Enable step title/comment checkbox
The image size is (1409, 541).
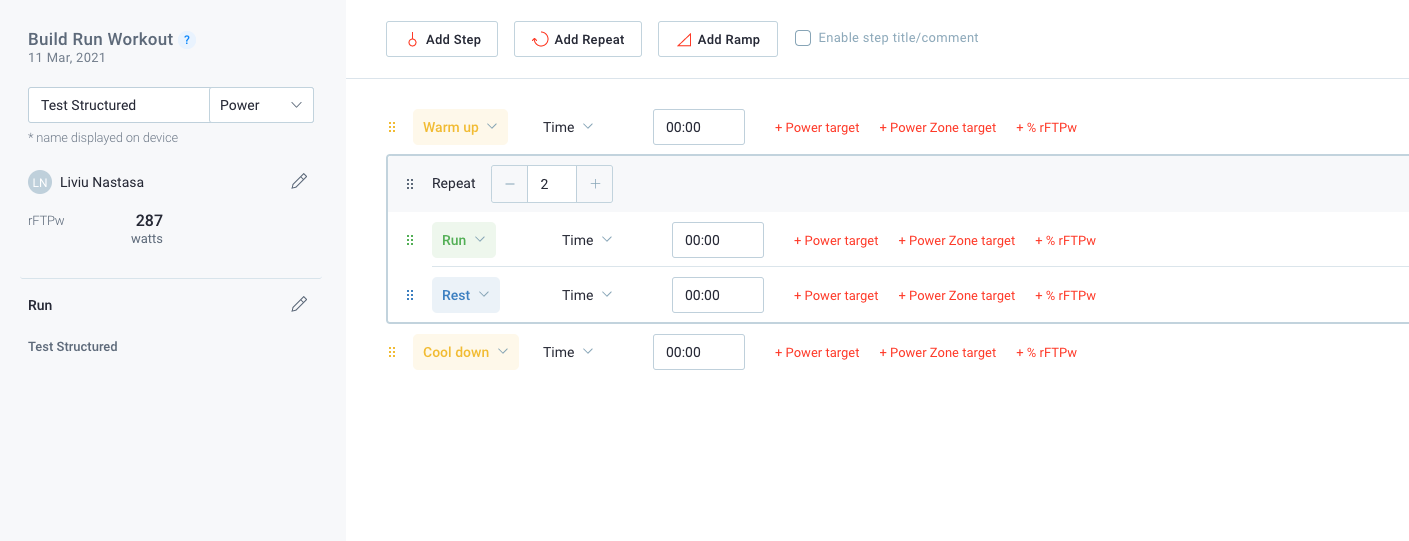tap(803, 38)
